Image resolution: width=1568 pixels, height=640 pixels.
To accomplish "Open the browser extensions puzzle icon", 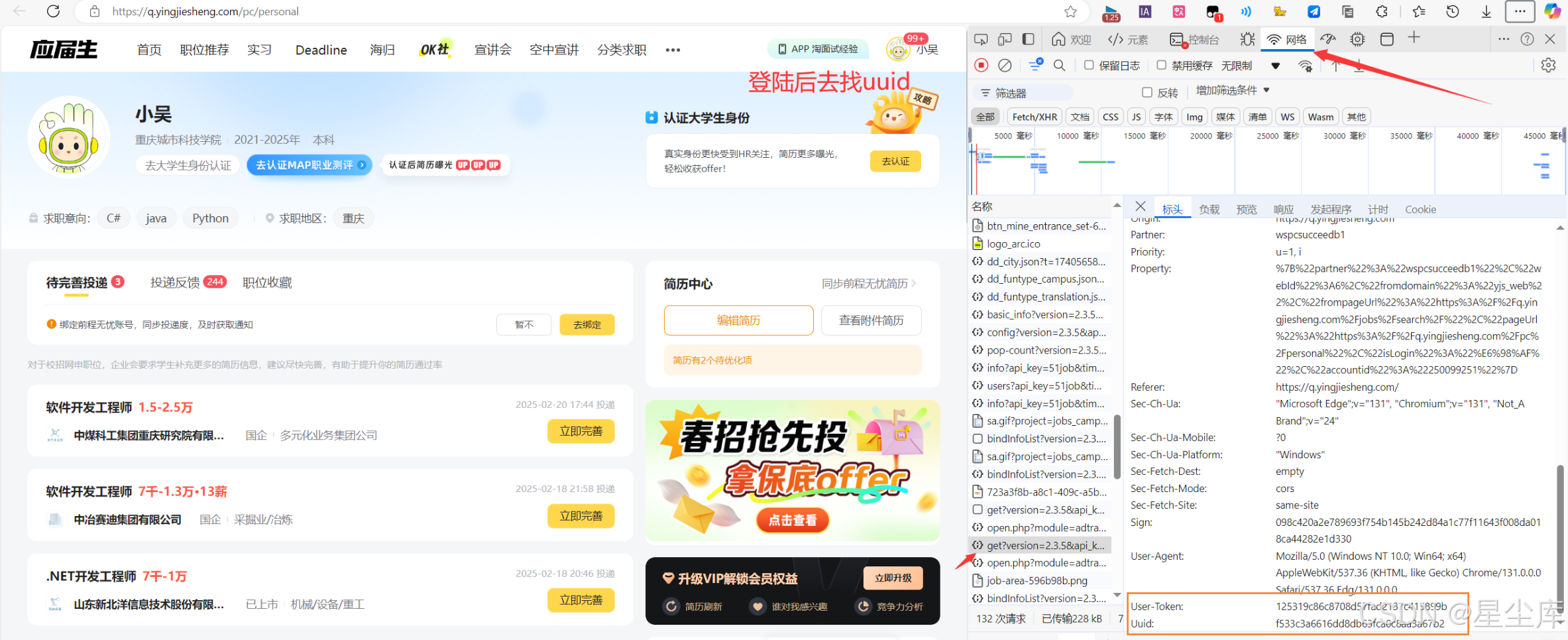I will pyautogui.click(x=1382, y=11).
